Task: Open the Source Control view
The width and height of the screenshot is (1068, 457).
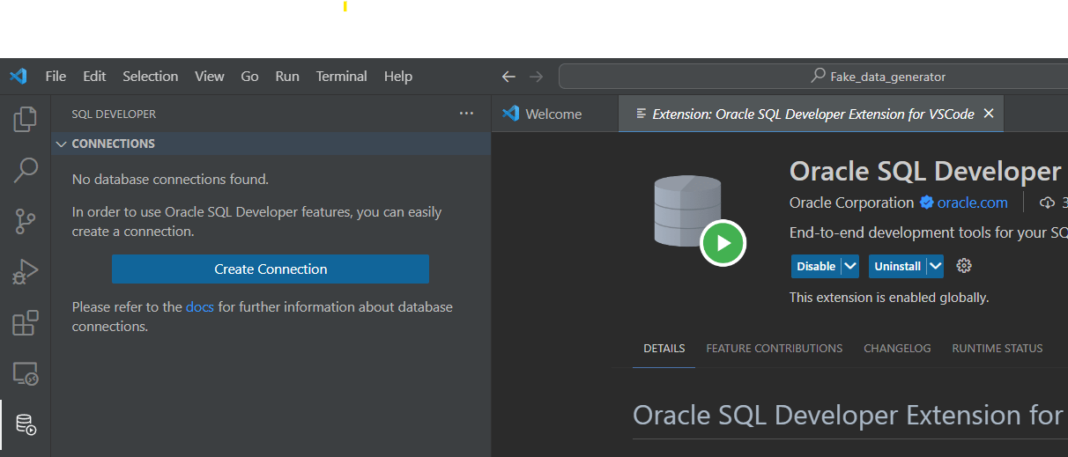Action: [x=25, y=221]
